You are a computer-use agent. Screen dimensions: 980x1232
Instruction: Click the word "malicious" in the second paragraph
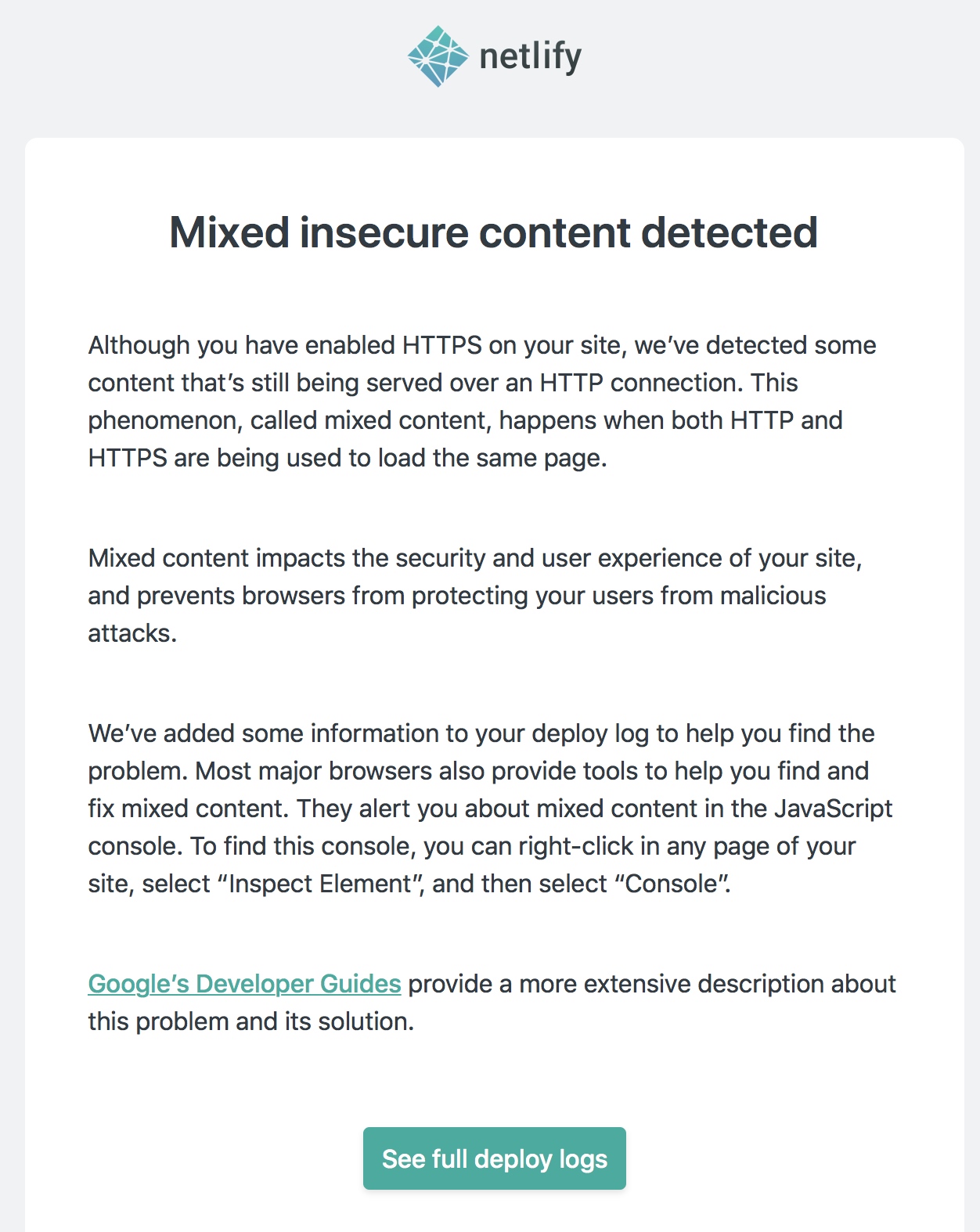tap(773, 596)
